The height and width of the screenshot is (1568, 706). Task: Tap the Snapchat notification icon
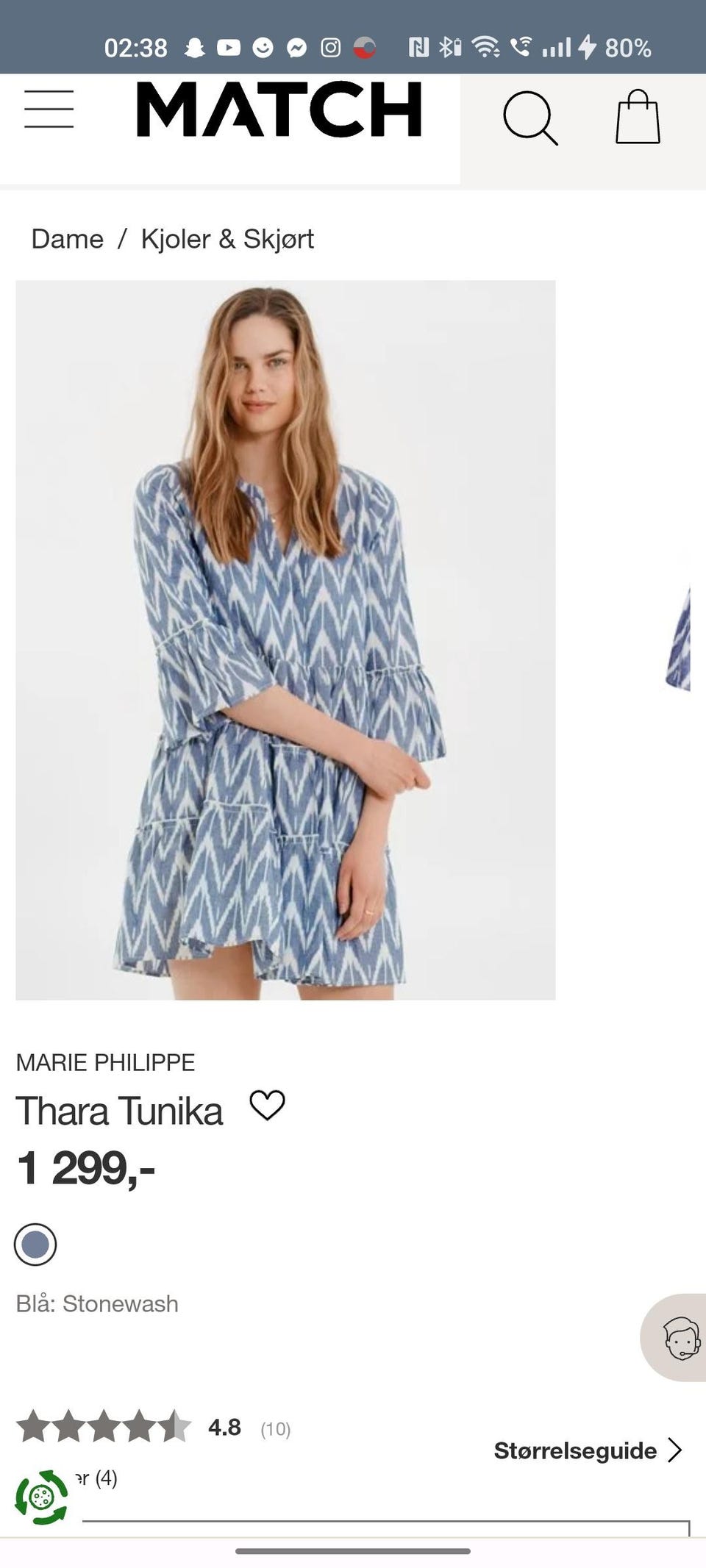click(194, 48)
